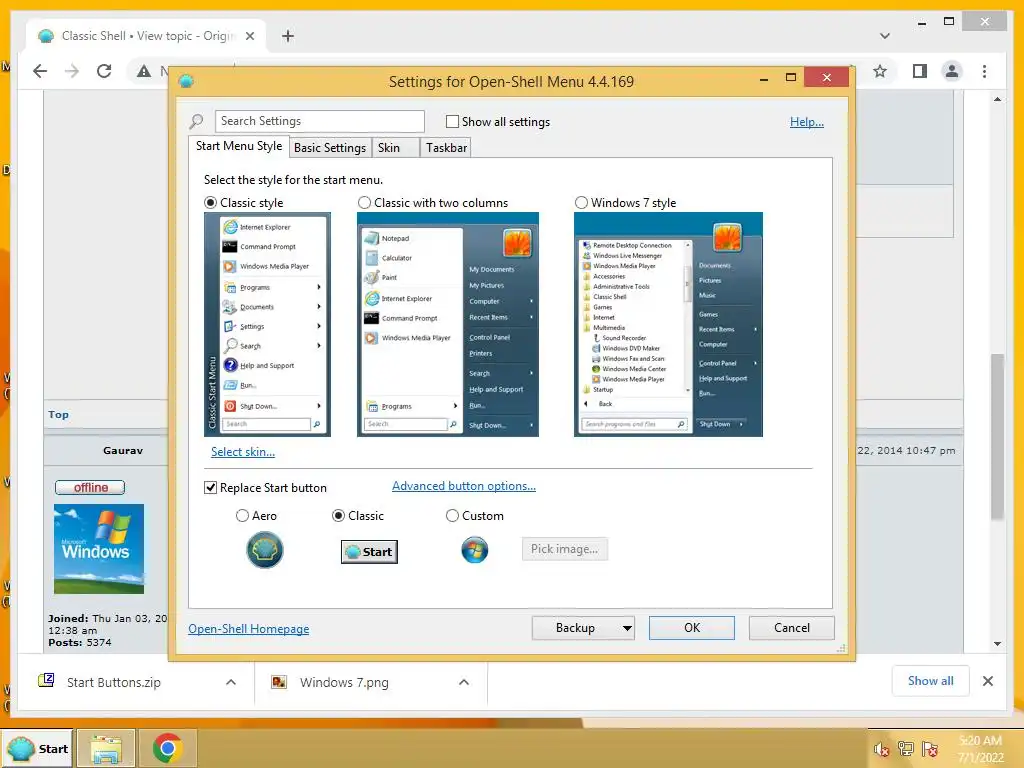Screen dimensions: 1024x768
Task: Choose the Custom button radio option
Action: pos(452,516)
